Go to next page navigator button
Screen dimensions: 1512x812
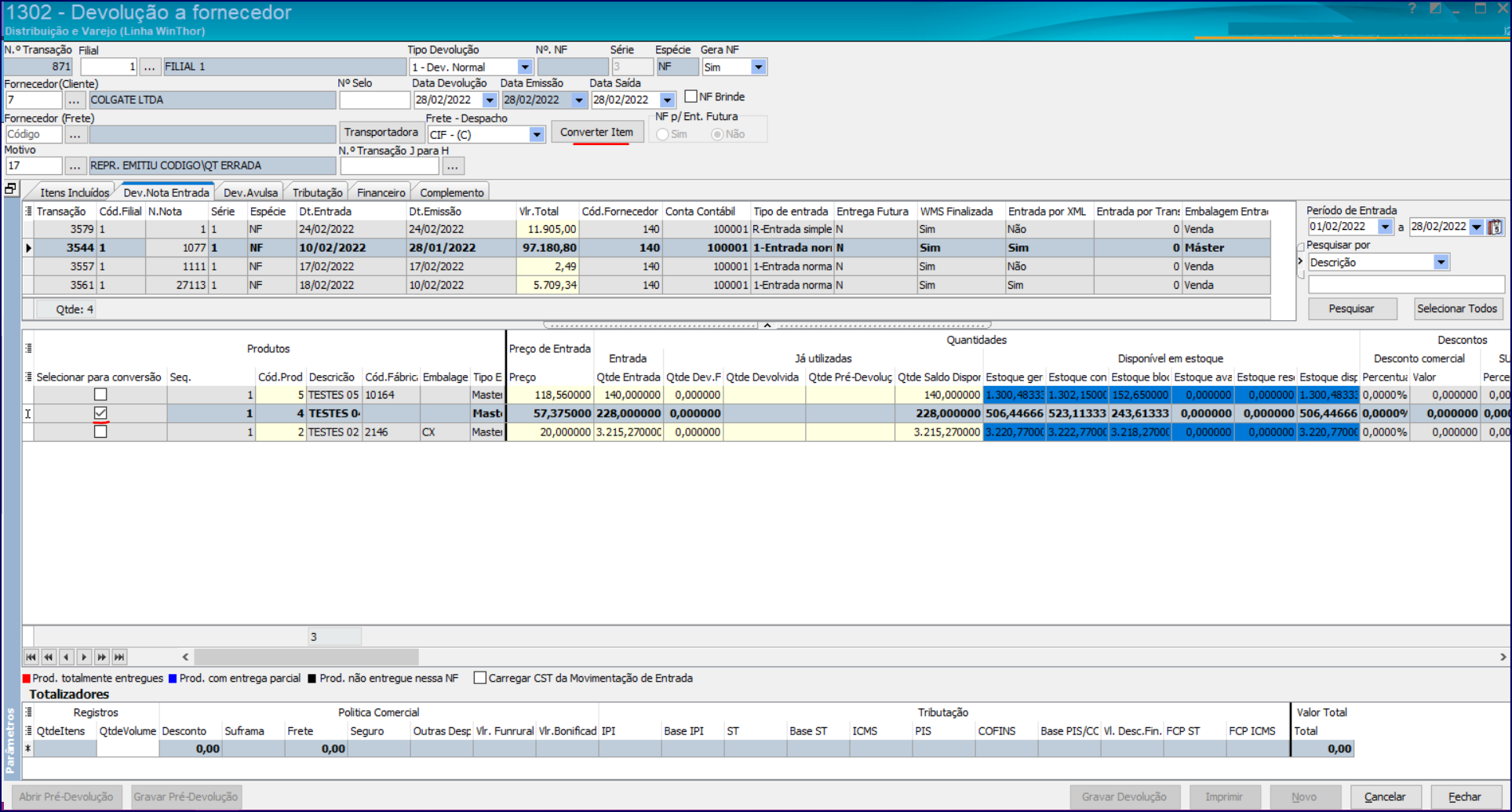click(x=102, y=657)
